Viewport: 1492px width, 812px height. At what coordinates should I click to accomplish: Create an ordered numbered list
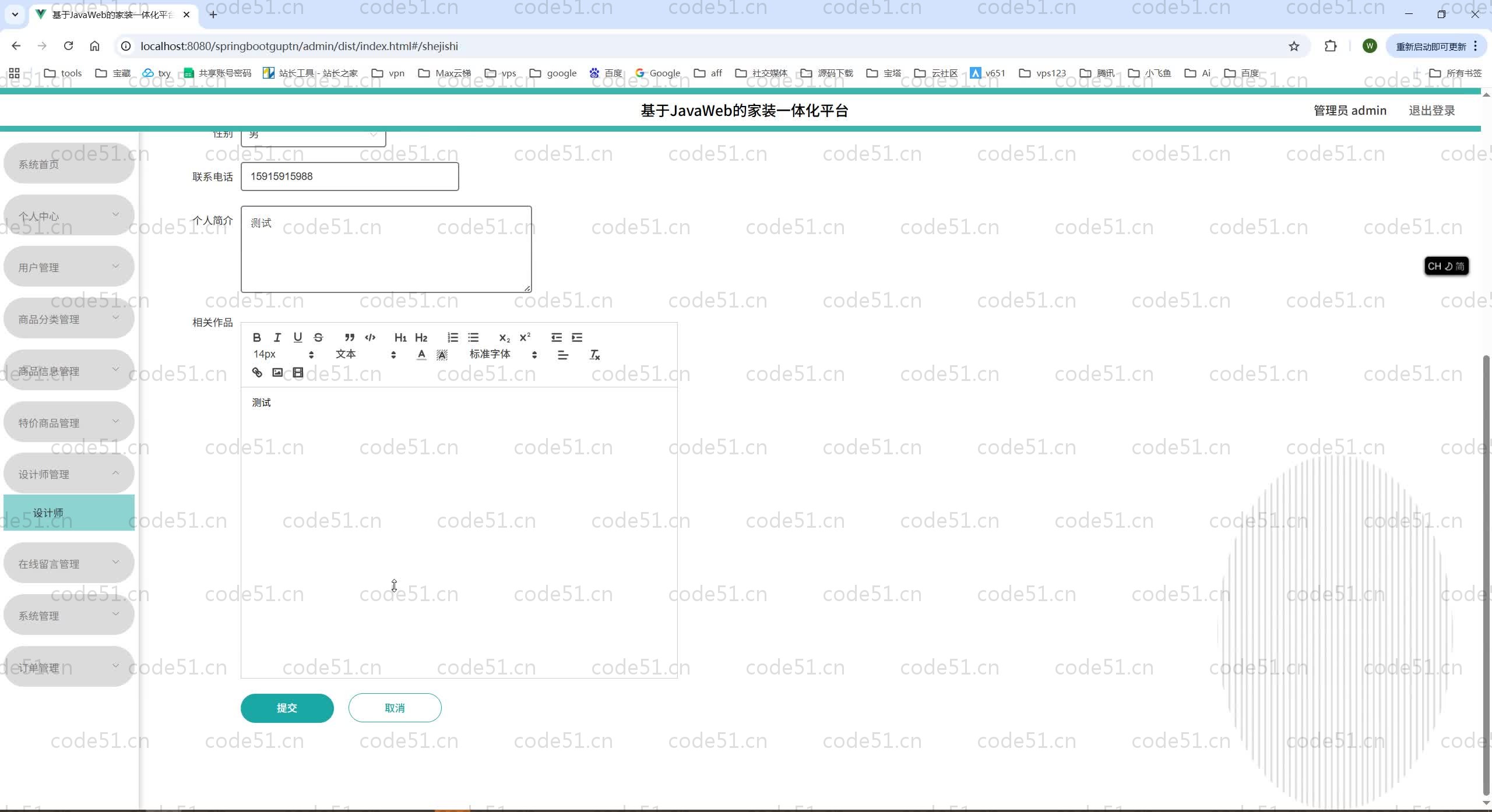click(x=453, y=337)
